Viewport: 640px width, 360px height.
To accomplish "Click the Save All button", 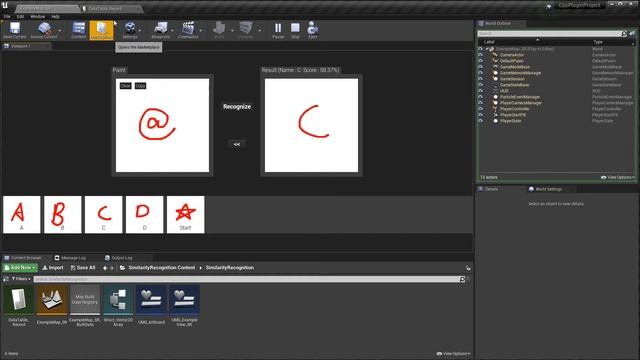I will coord(83,268).
